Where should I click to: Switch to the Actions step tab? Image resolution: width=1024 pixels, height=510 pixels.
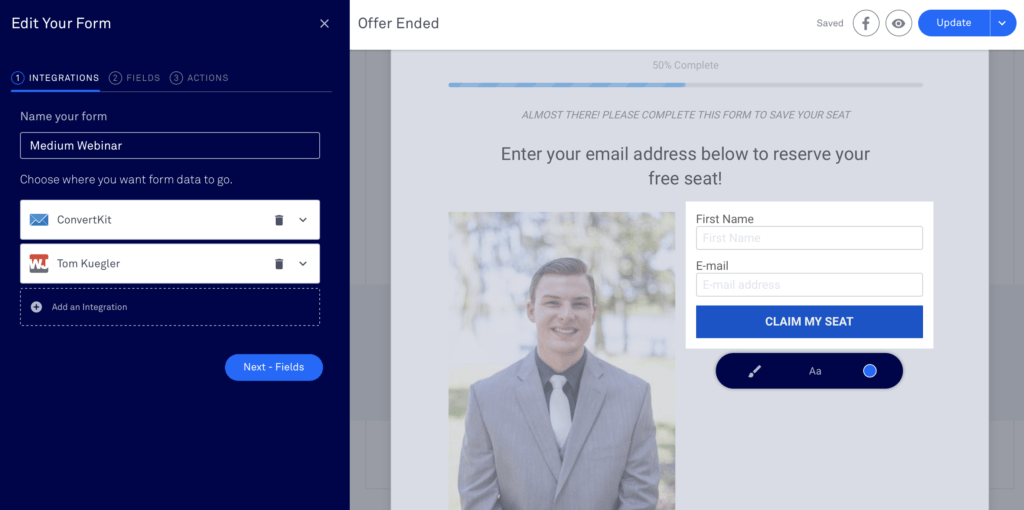pos(199,78)
